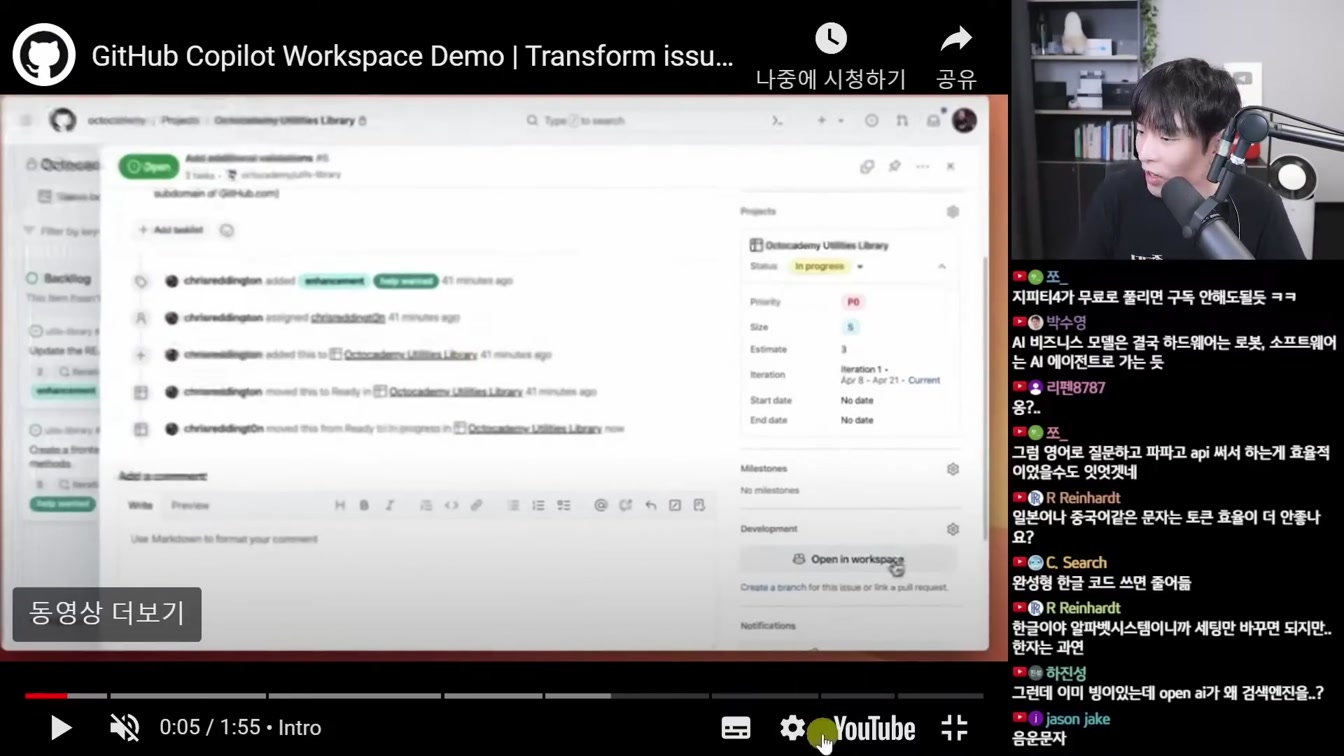Close the issue side panel with X
Viewport: 1344px width, 756px height.
coord(950,166)
